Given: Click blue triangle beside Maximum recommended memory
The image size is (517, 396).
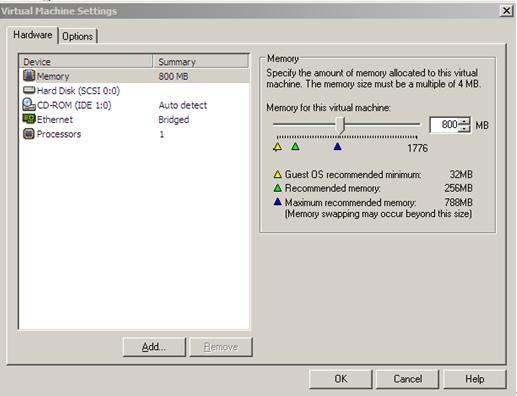Looking at the screenshot, I should (x=278, y=202).
